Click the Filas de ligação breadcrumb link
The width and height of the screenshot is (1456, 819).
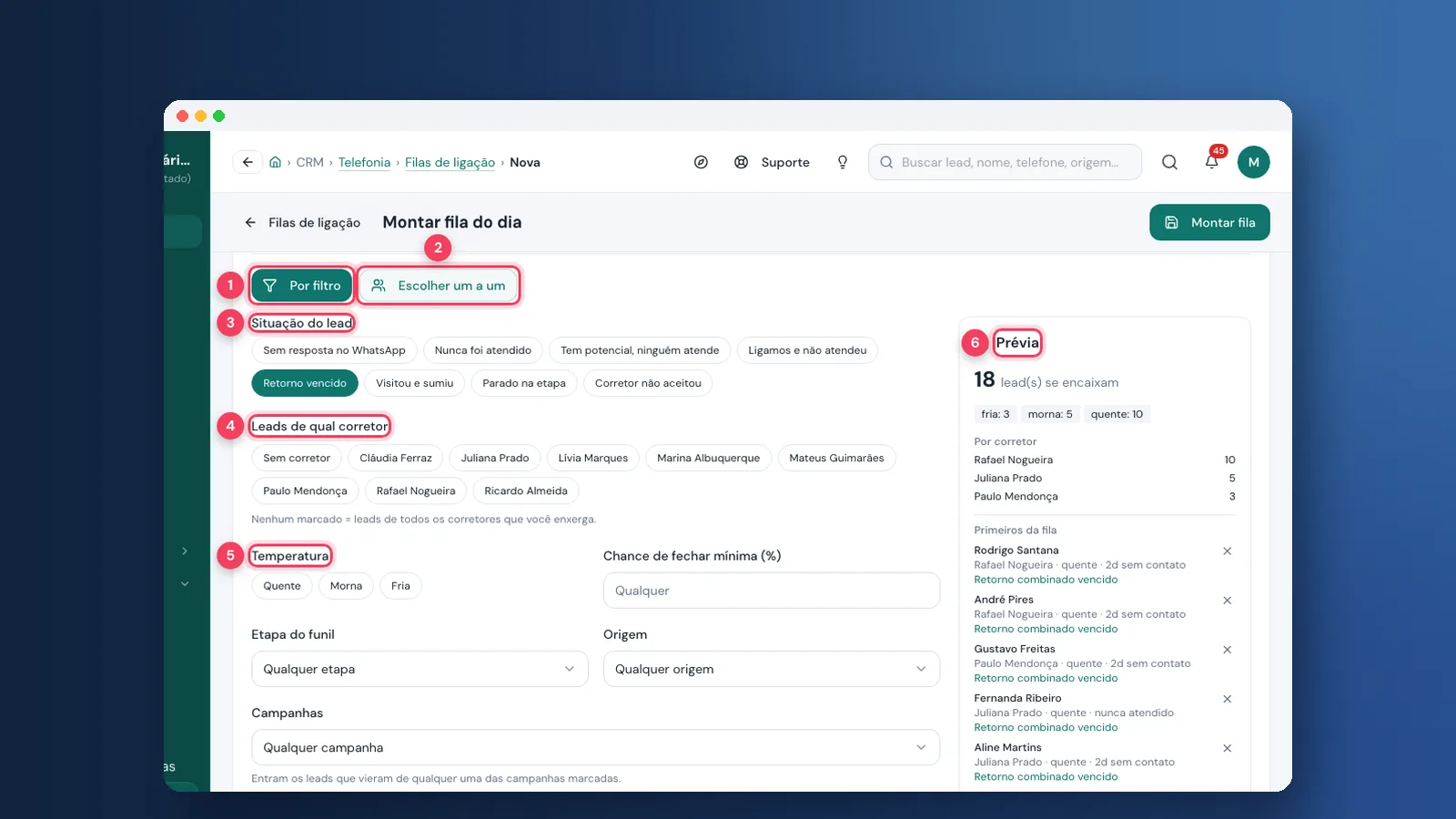click(450, 162)
